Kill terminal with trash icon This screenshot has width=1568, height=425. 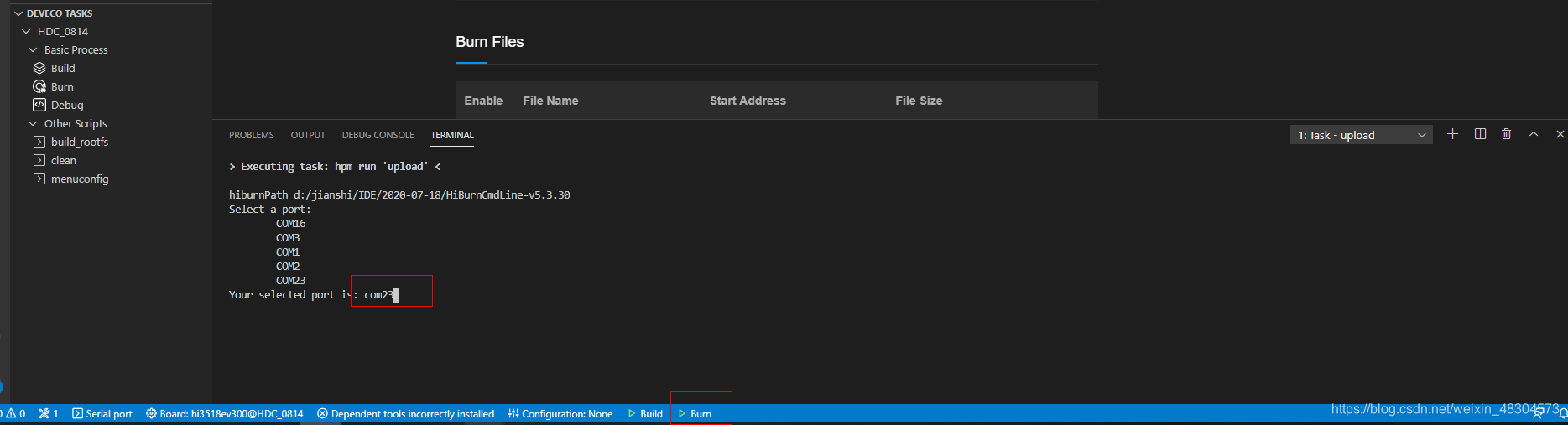click(x=1507, y=134)
